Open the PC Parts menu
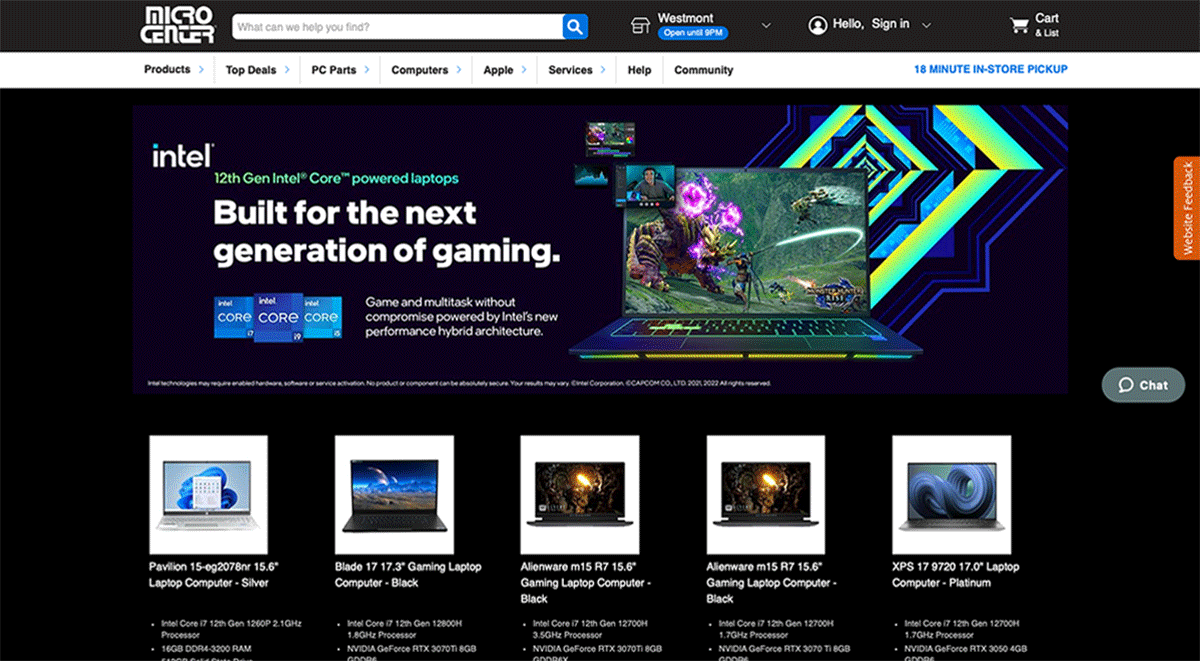The width and height of the screenshot is (1200, 661). click(334, 70)
